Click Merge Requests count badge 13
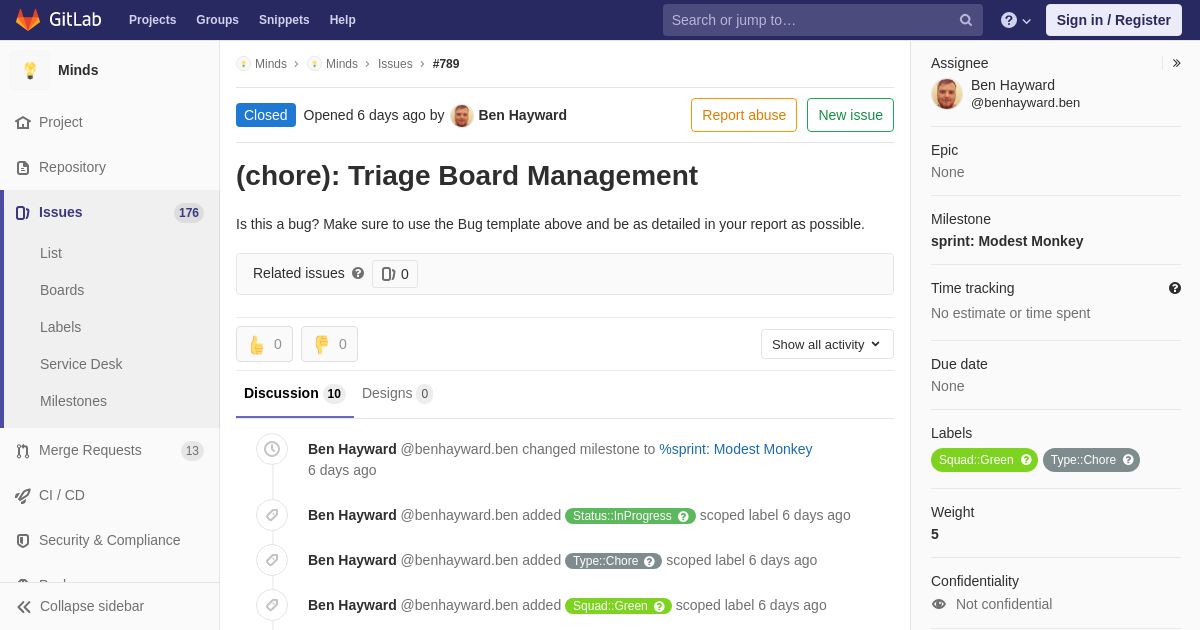 tap(192, 451)
